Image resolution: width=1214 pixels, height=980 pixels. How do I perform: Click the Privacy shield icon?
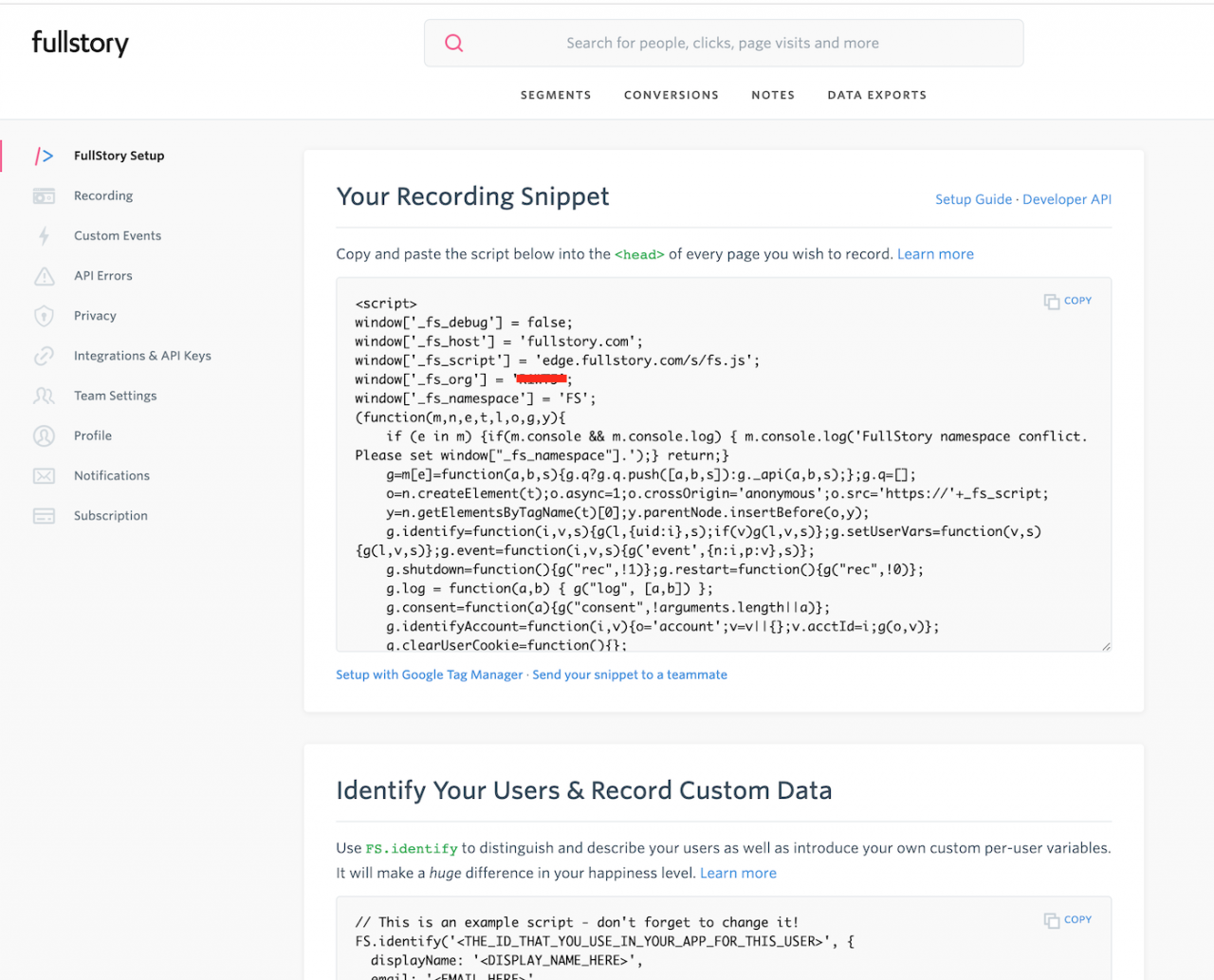click(x=44, y=316)
